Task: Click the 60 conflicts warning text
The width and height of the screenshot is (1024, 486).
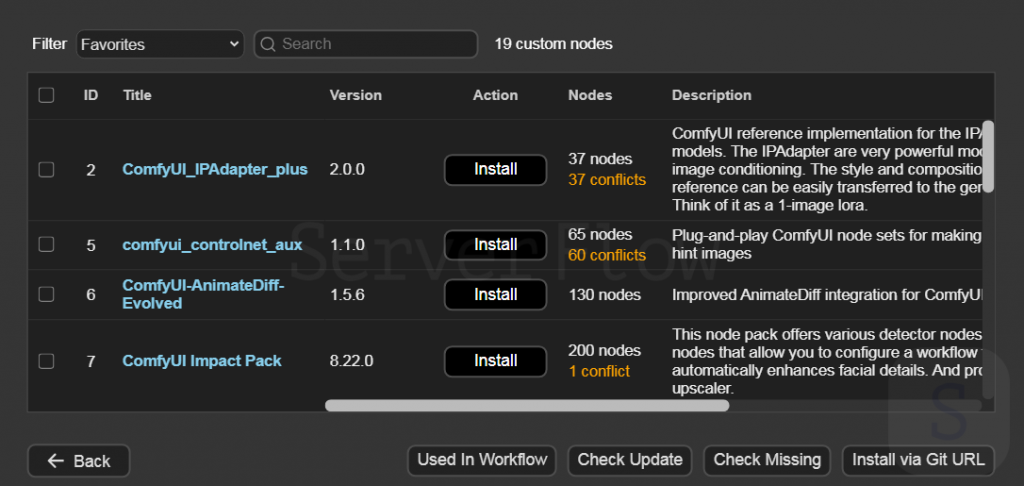Action: pos(607,255)
